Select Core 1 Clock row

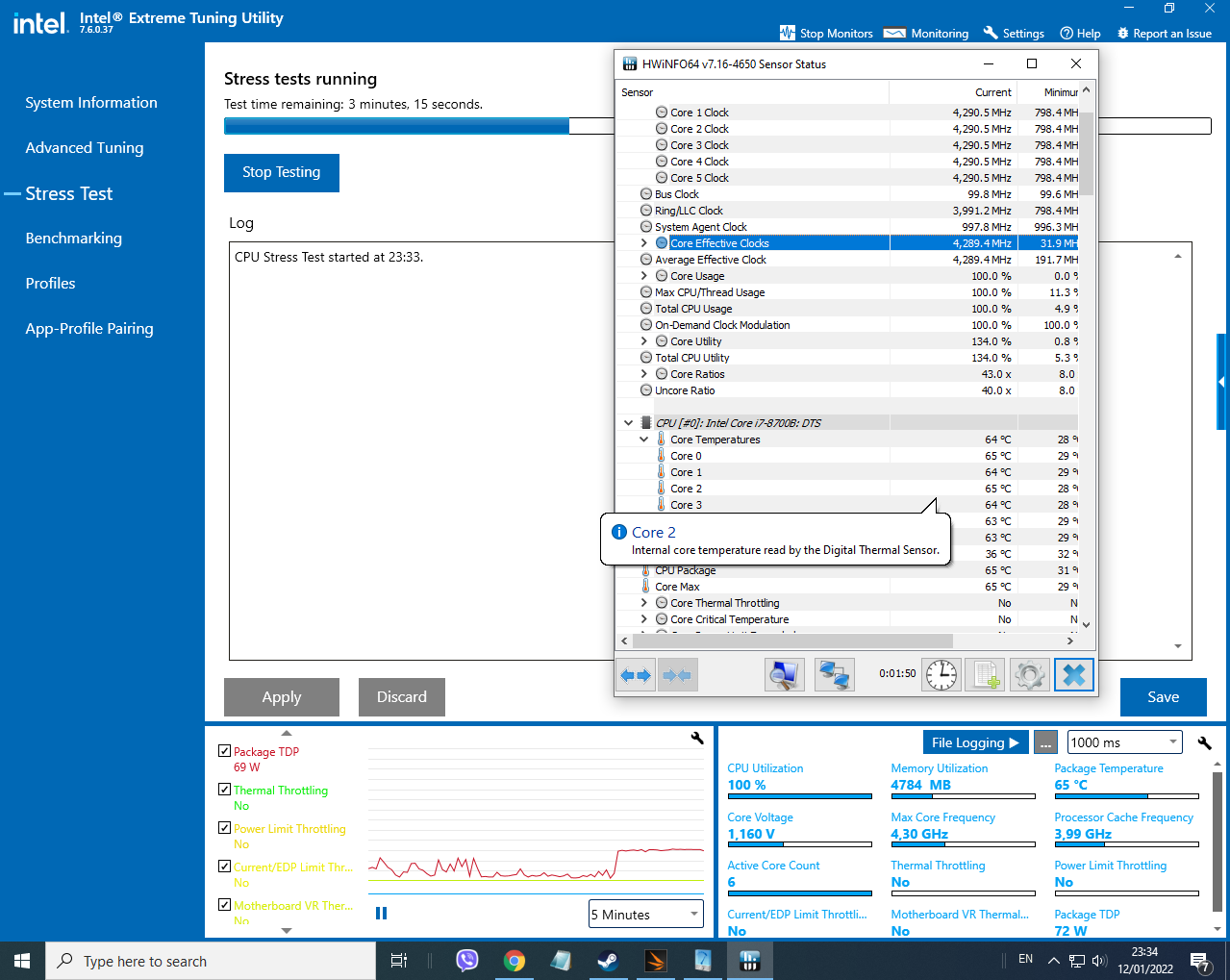point(846,113)
